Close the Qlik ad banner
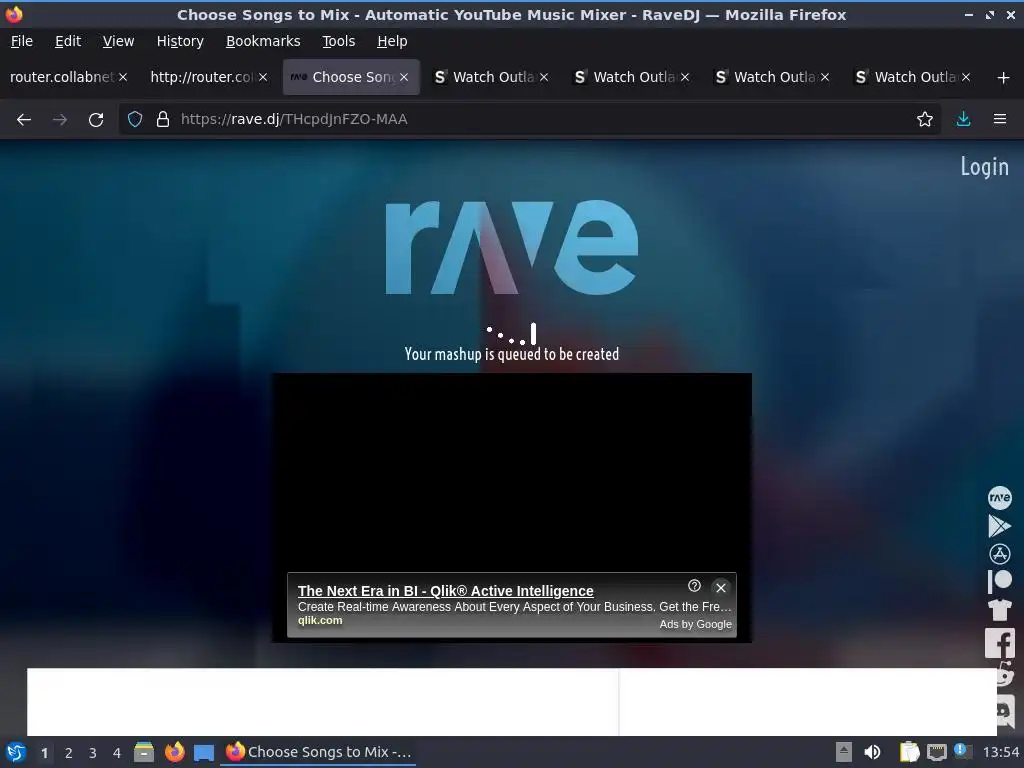 [x=720, y=588]
